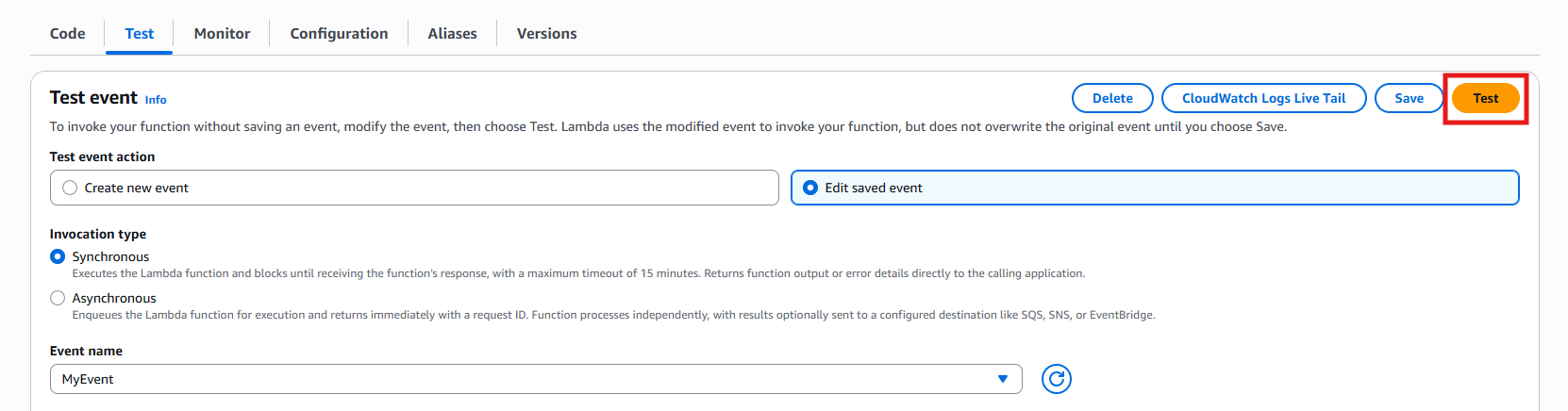Switch to the Versions tab
The image size is (1568, 411).
coord(546,33)
